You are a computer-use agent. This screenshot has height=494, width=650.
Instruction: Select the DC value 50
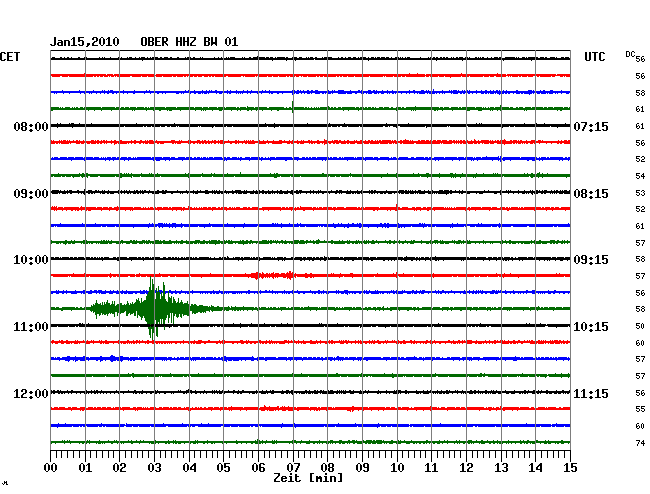tap(640, 326)
